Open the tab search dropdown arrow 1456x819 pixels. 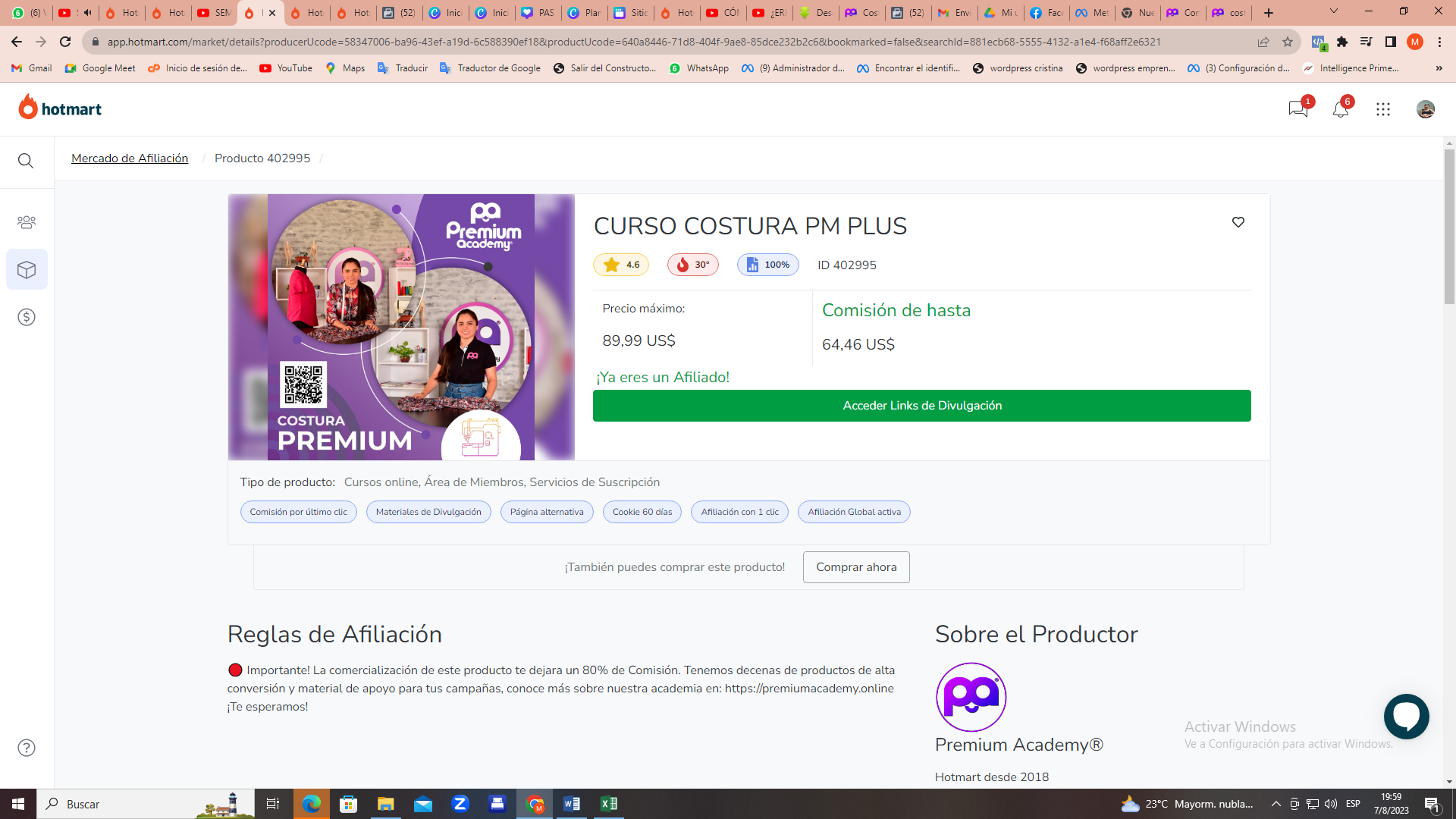tap(1334, 11)
